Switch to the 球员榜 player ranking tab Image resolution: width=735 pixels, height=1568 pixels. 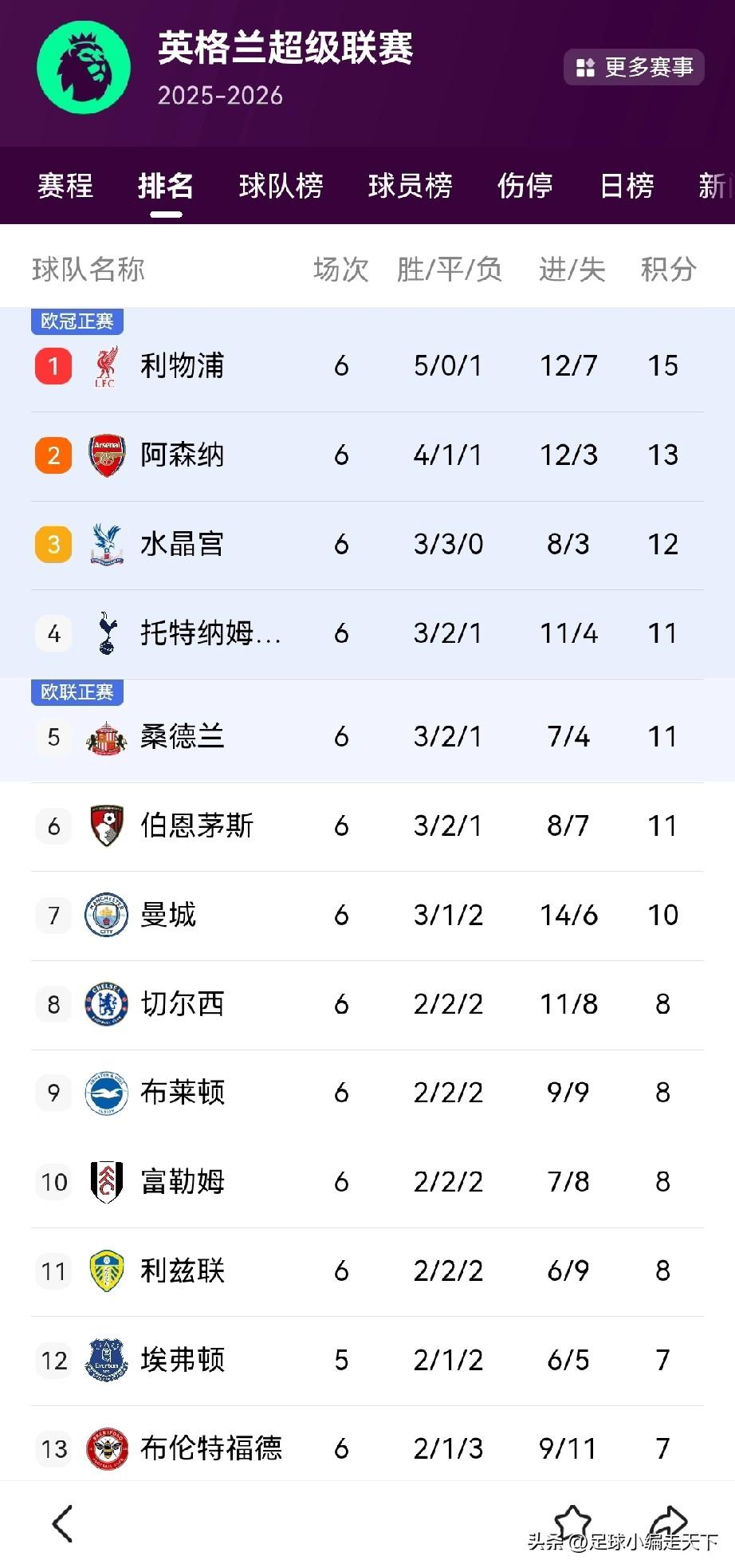(411, 186)
